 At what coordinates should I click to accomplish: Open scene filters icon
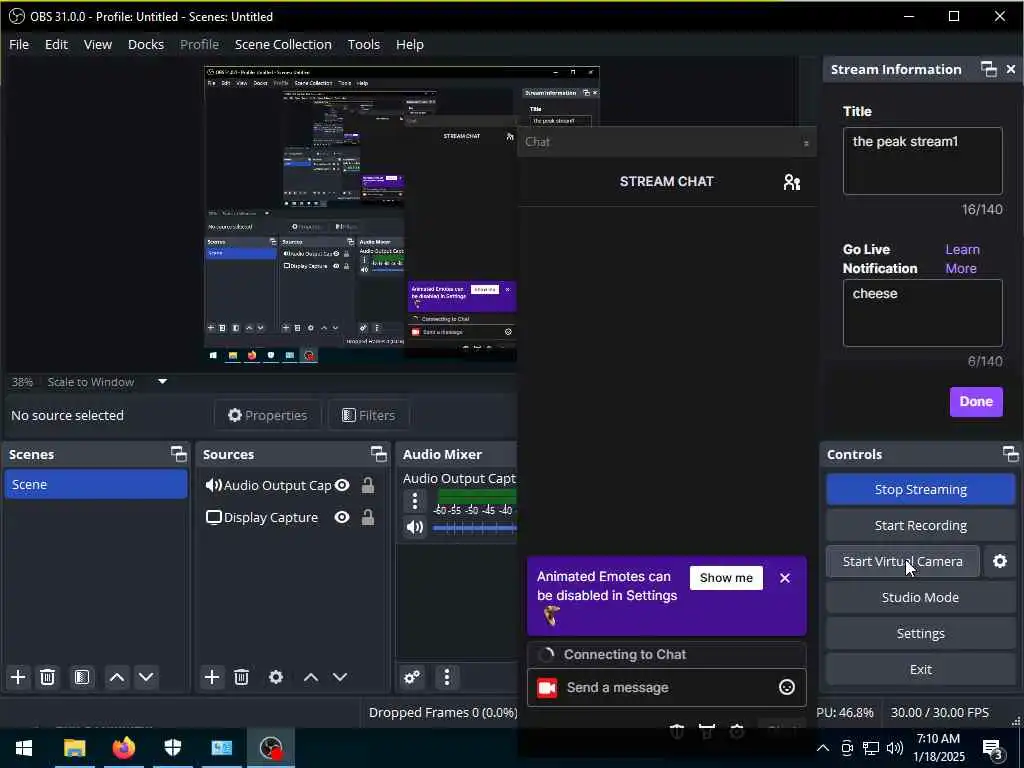click(82, 677)
